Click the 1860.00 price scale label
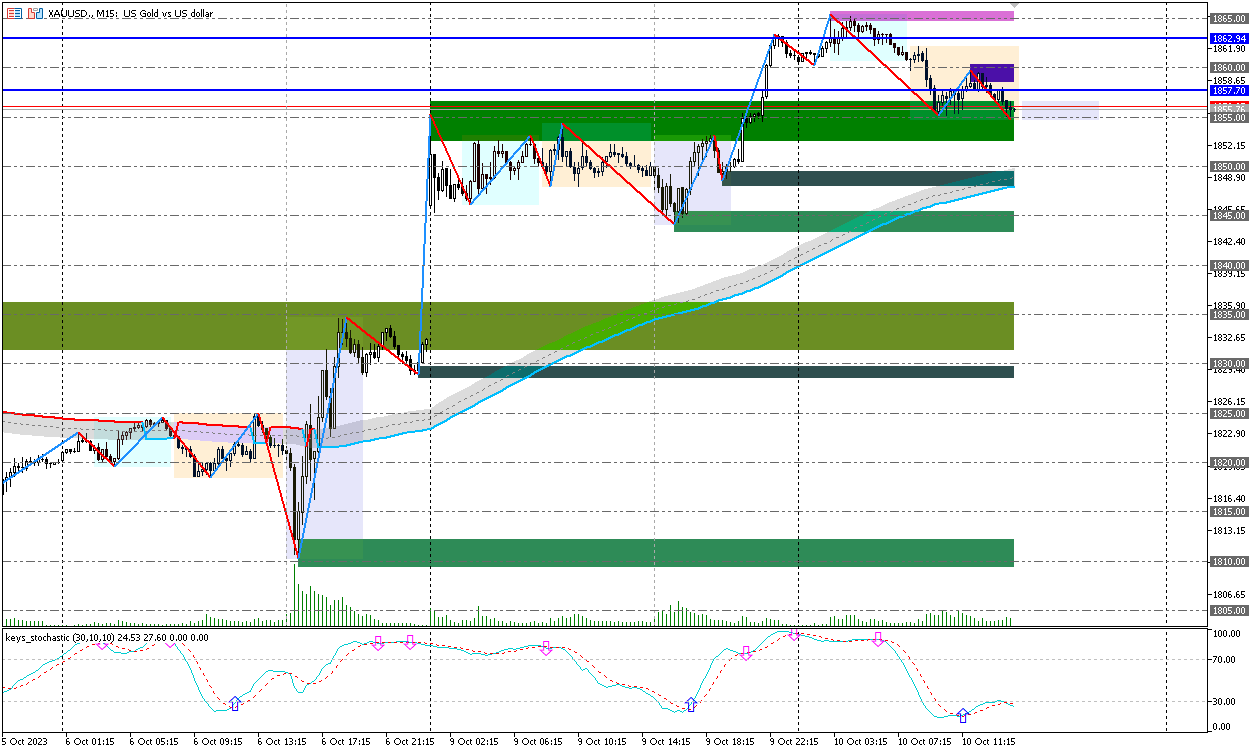Screen dimensions: 1257x751 (1228, 68)
